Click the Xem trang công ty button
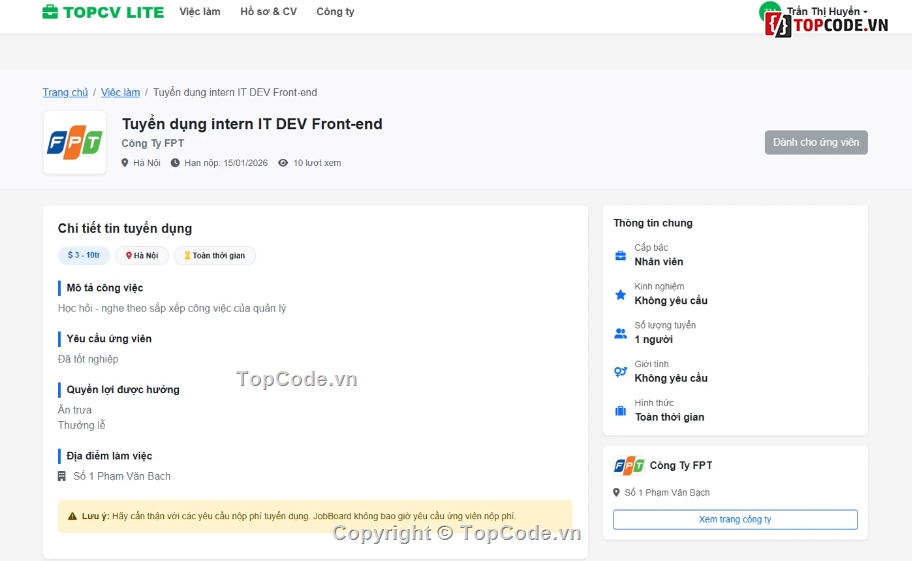Screen dimensions: 912x561 point(735,519)
